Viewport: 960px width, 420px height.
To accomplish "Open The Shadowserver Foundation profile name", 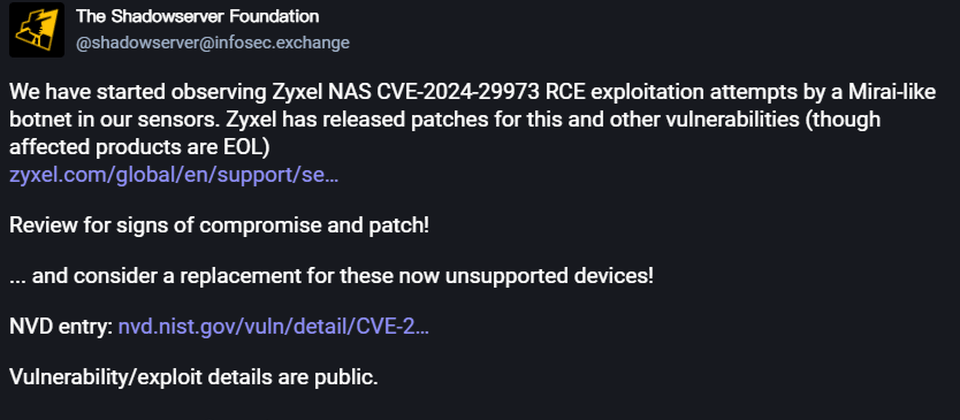I will click(x=197, y=17).
